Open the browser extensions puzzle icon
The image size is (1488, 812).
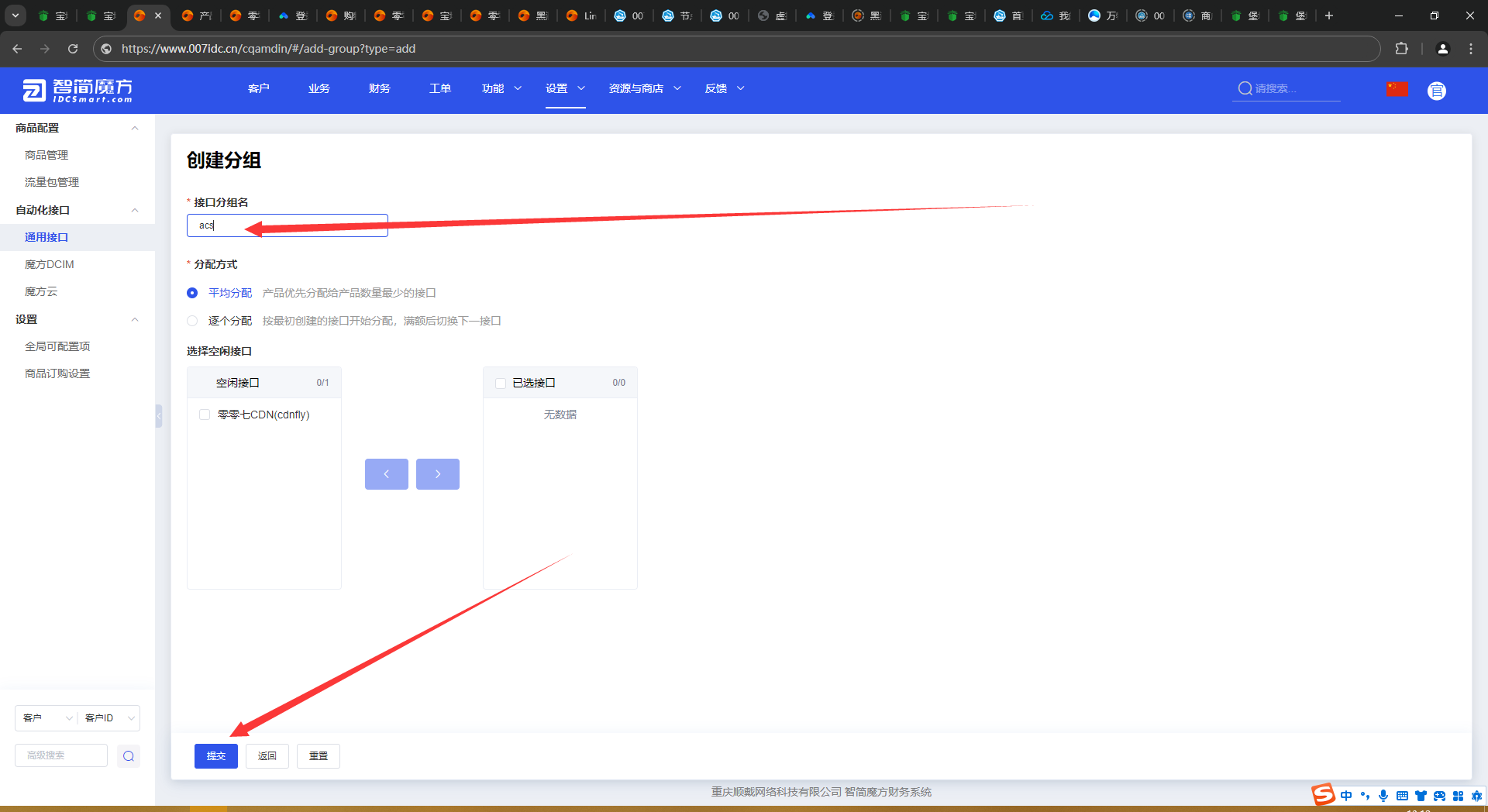[1401, 49]
